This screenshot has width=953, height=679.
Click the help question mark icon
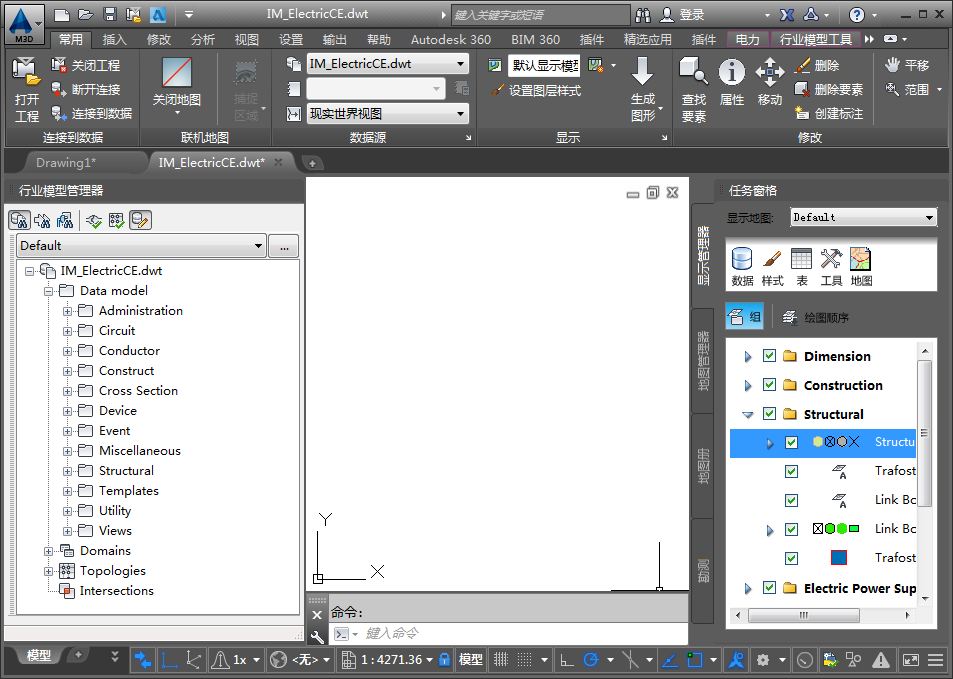pos(856,15)
